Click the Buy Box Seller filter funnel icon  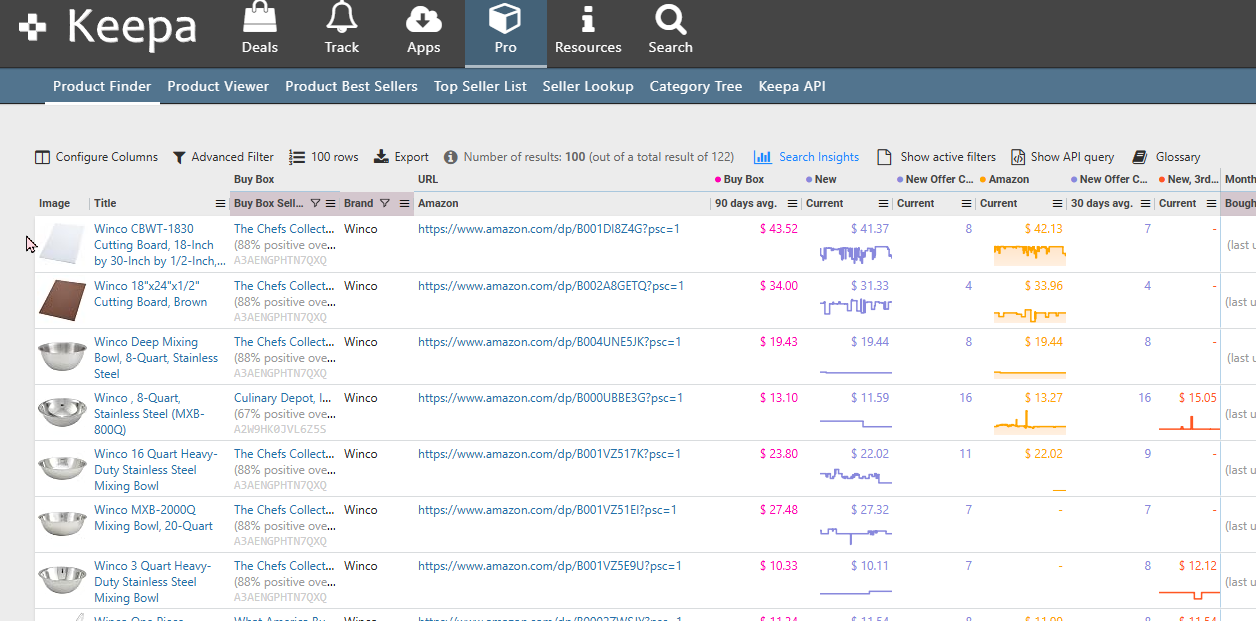[x=315, y=203]
